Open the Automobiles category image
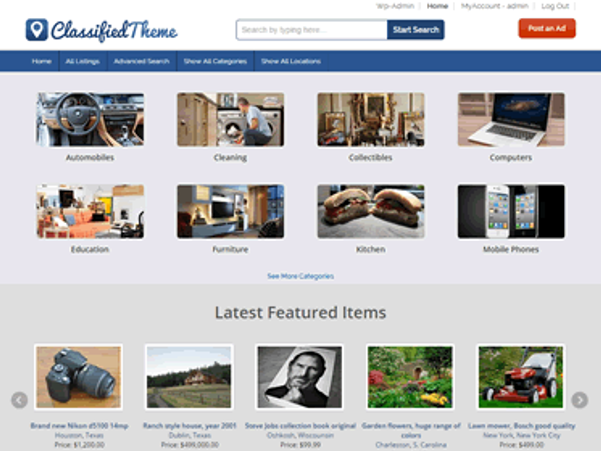 tap(90, 120)
